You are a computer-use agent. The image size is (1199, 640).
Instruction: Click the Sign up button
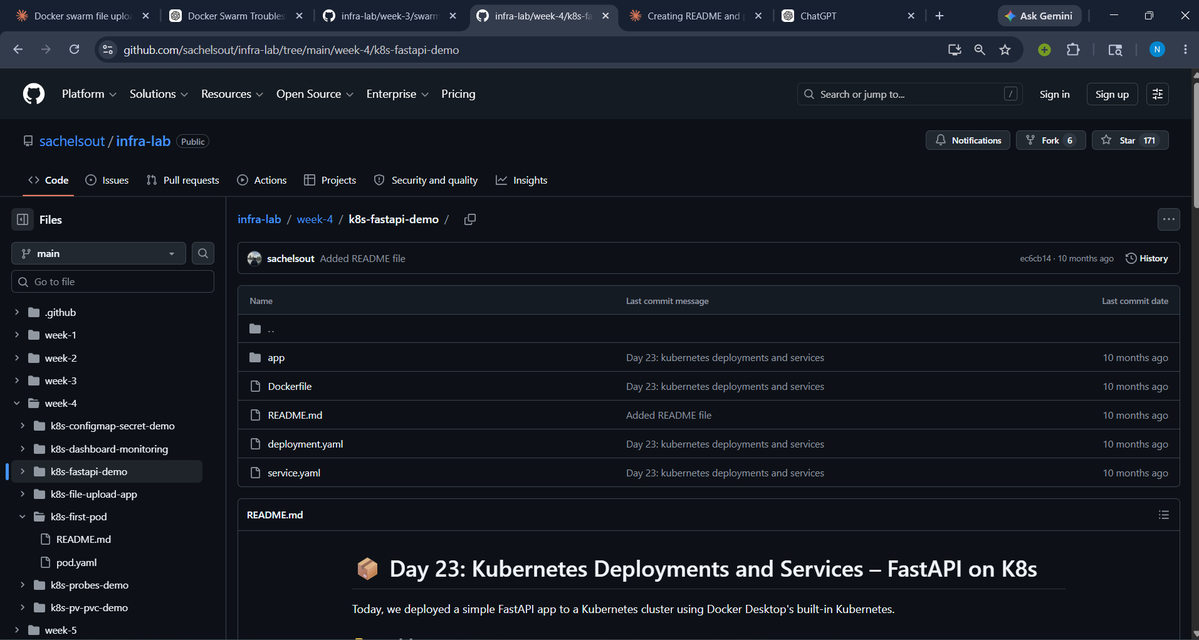coord(1112,94)
